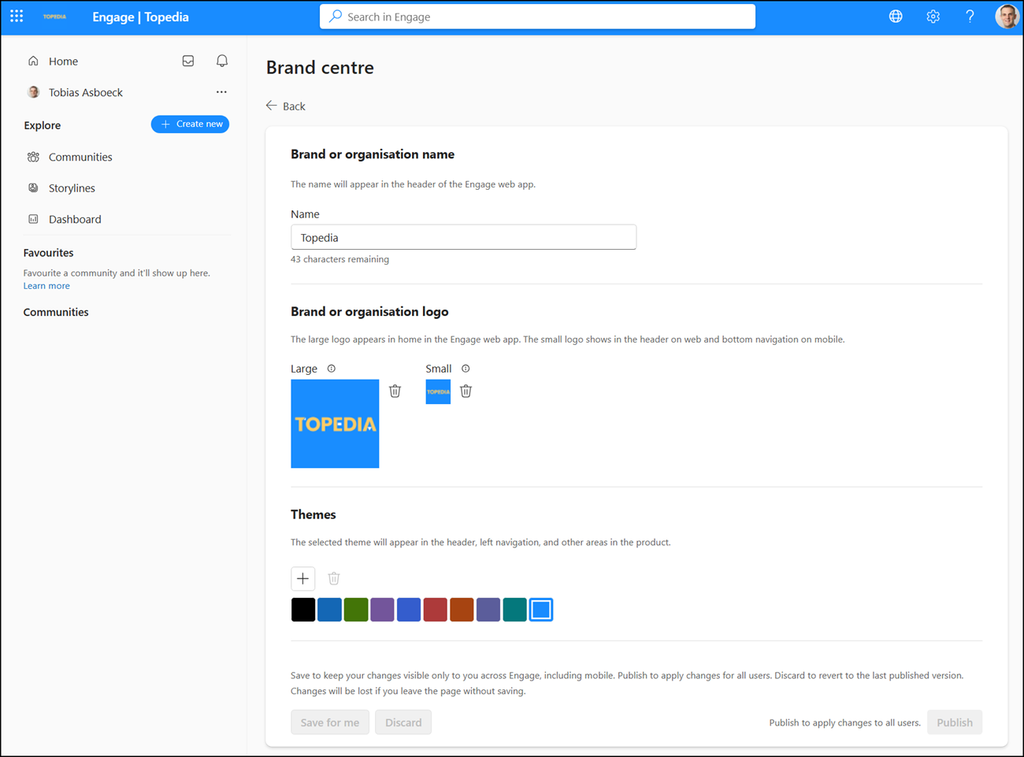Image resolution: width=1024 pixels, height=757 pixels.
Task: Click the Discard button
Action: click(403, 722)
